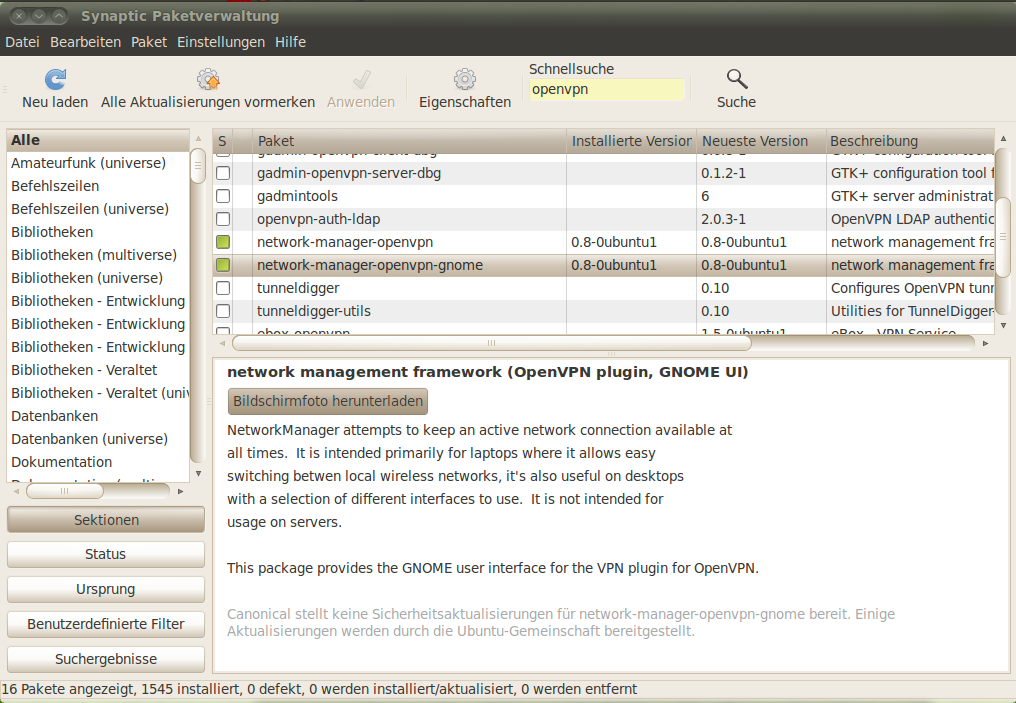Click the status bar package count text
This screenshot has height=703, width=1016.
click(319, 689)
